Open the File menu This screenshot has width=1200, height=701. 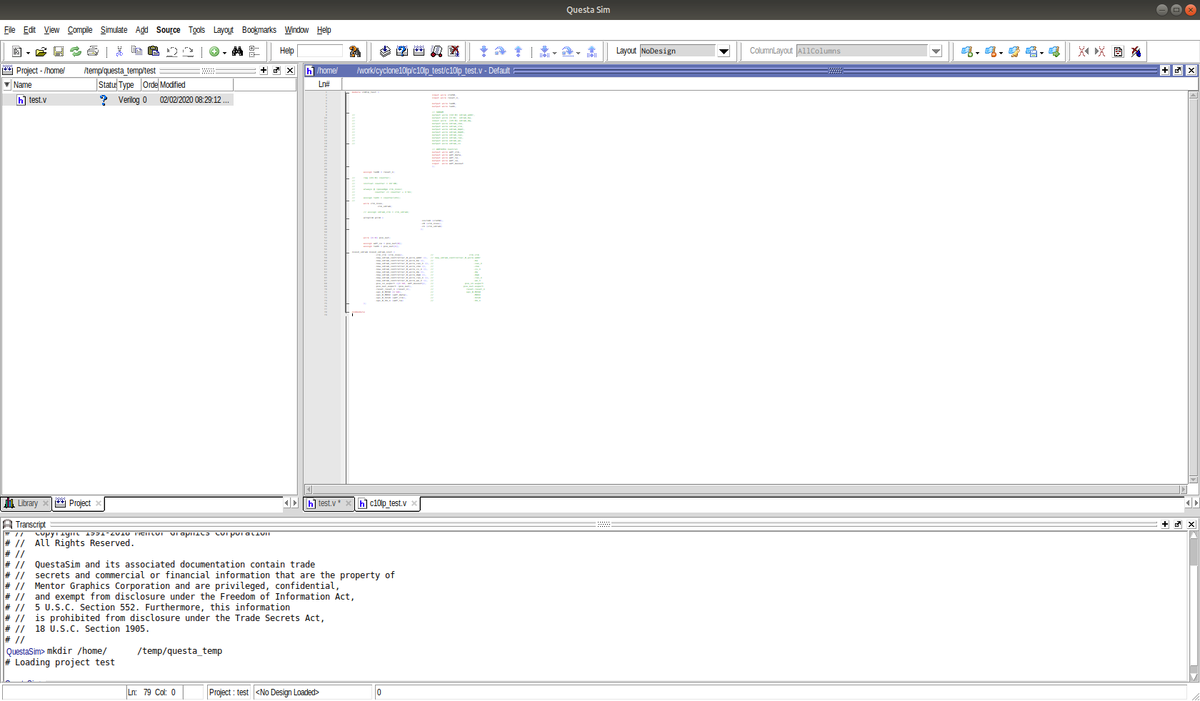[10, 30]
